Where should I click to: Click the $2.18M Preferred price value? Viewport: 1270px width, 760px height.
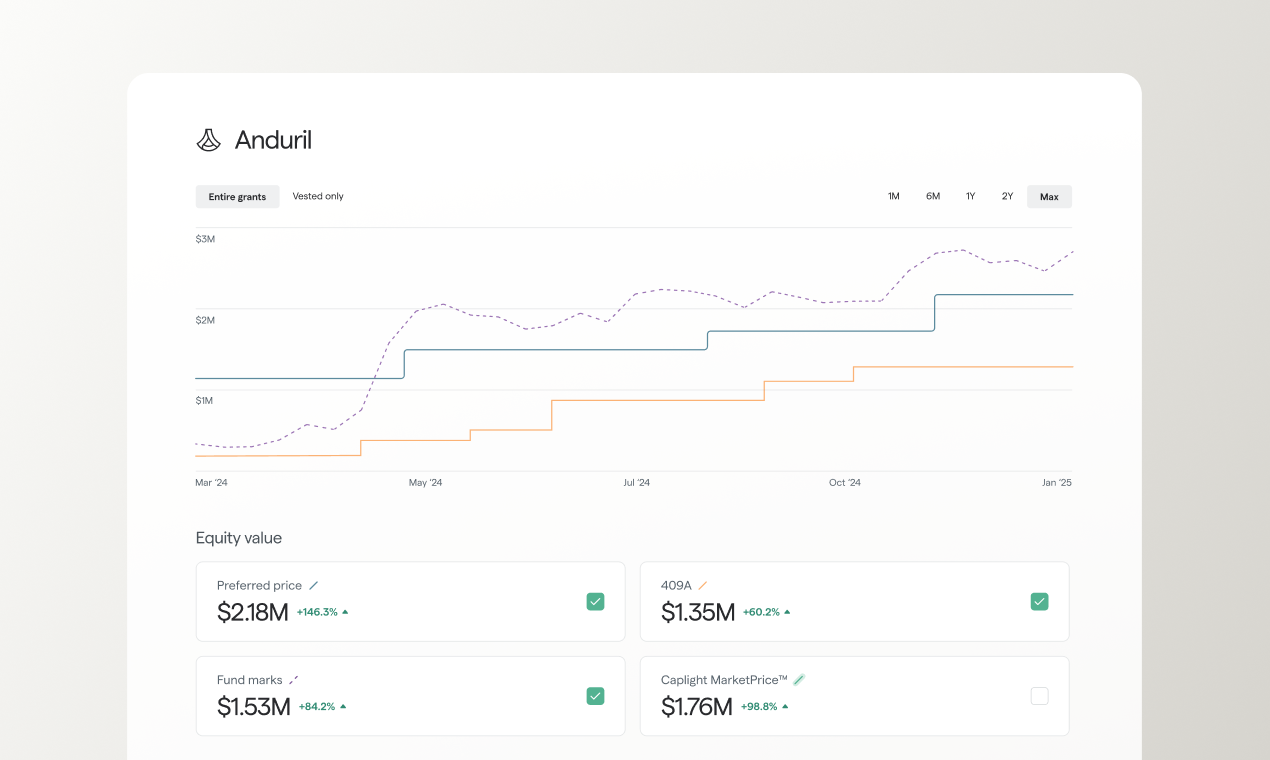point(253,612)
